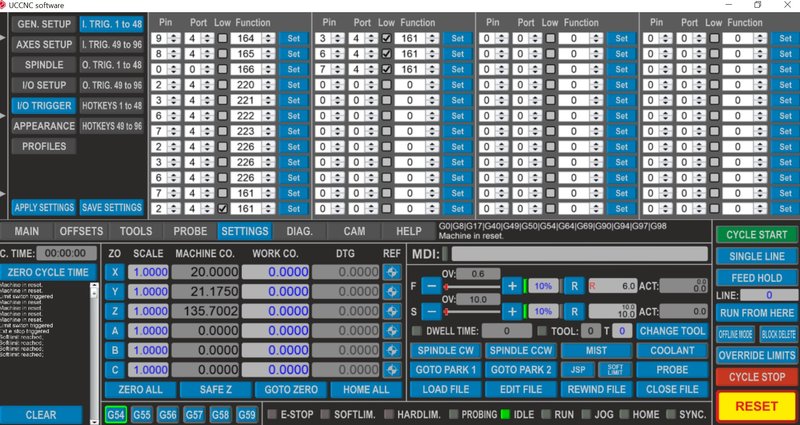
Task: Zero the A axis work coordinate
Action: click(115, 331)
